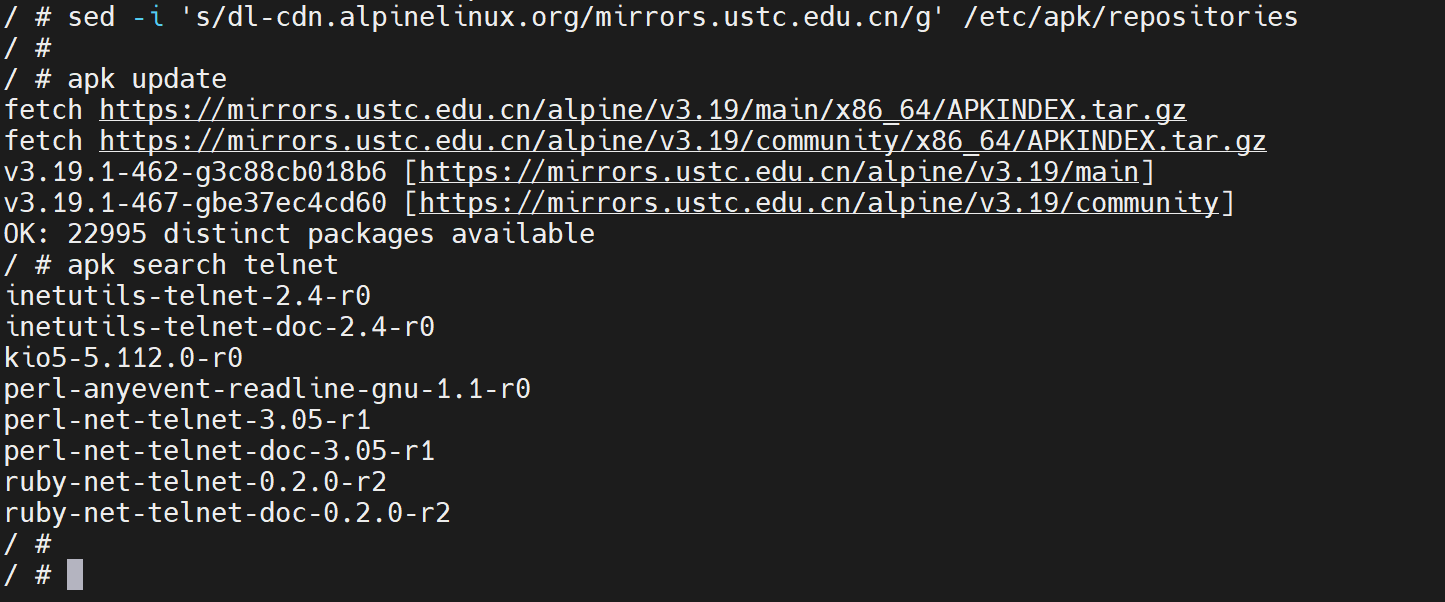This screenshot has height=602, width=1445.
Task: Select the v3.19.1-462-g3c88cb018b6 version string
Action: pos(195,172)
